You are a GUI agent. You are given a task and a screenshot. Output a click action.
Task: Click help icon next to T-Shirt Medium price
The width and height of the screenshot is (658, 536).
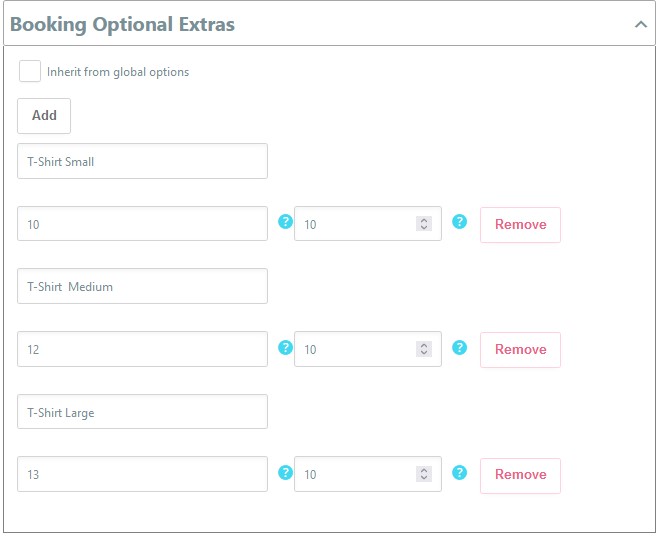click(x=285, y=347)
